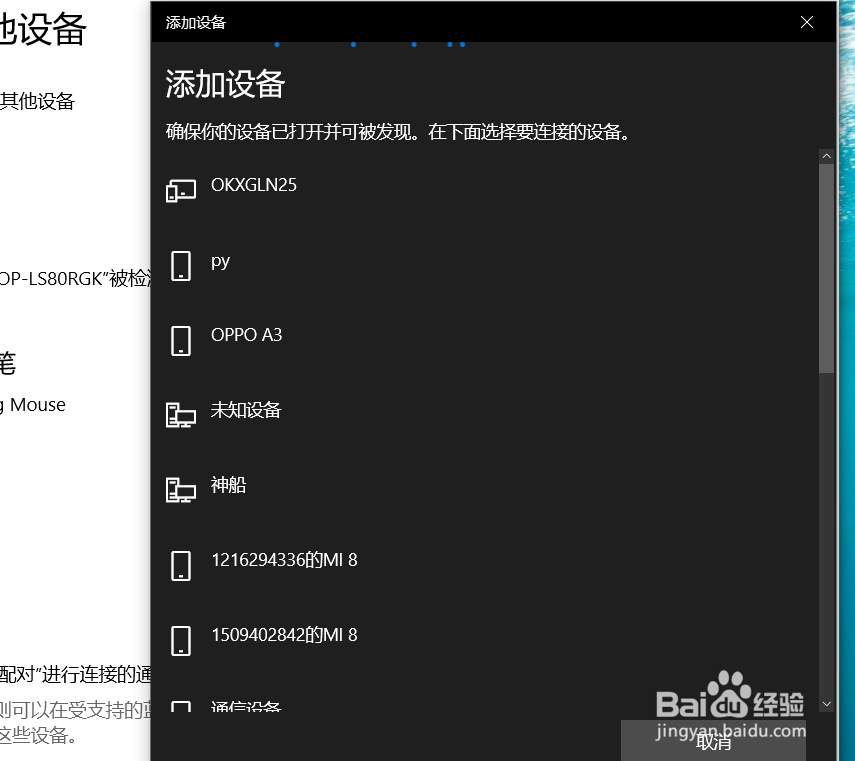
Task: Click the phone icon next to py
Action: coord(181,266)
